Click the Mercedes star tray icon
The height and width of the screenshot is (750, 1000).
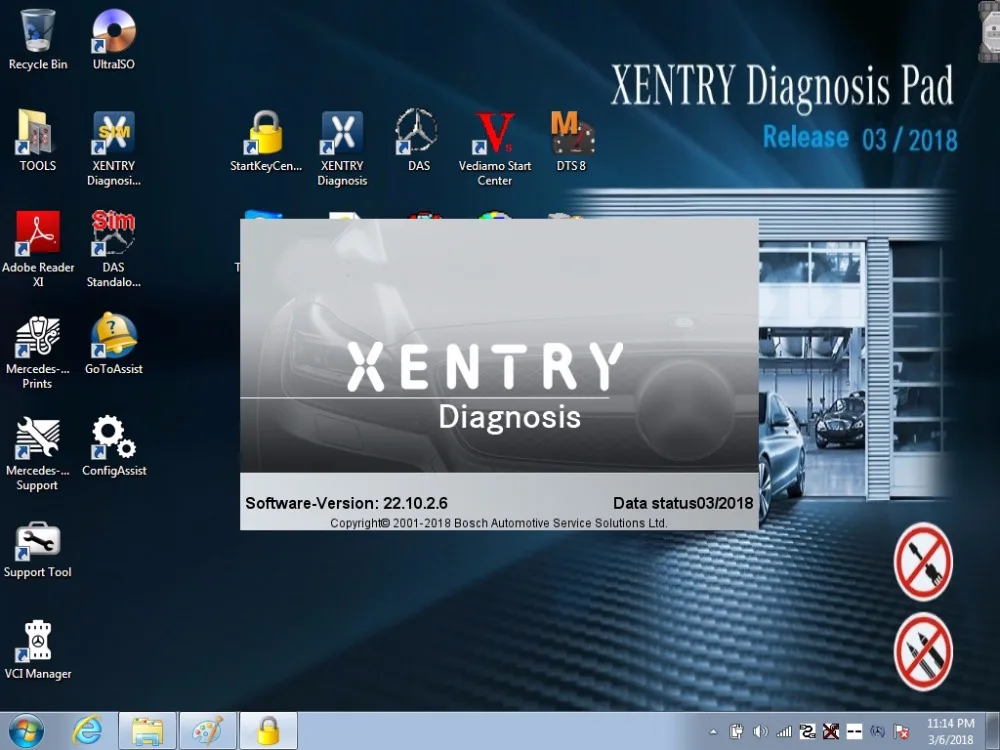click(878, 732)
